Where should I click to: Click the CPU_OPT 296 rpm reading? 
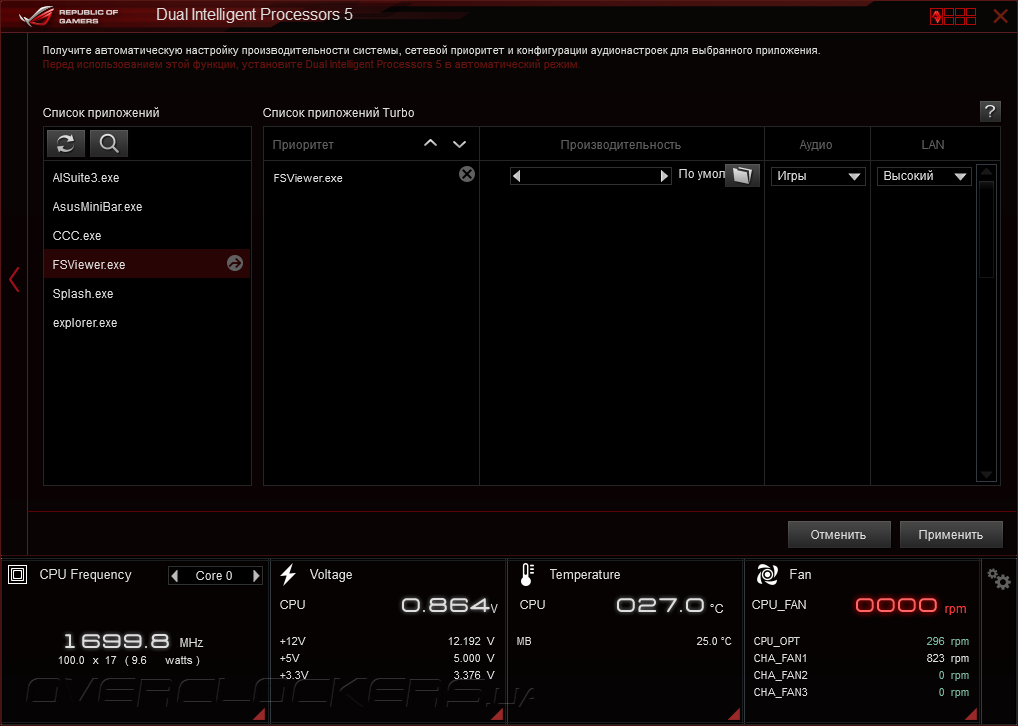click(947, 641)
